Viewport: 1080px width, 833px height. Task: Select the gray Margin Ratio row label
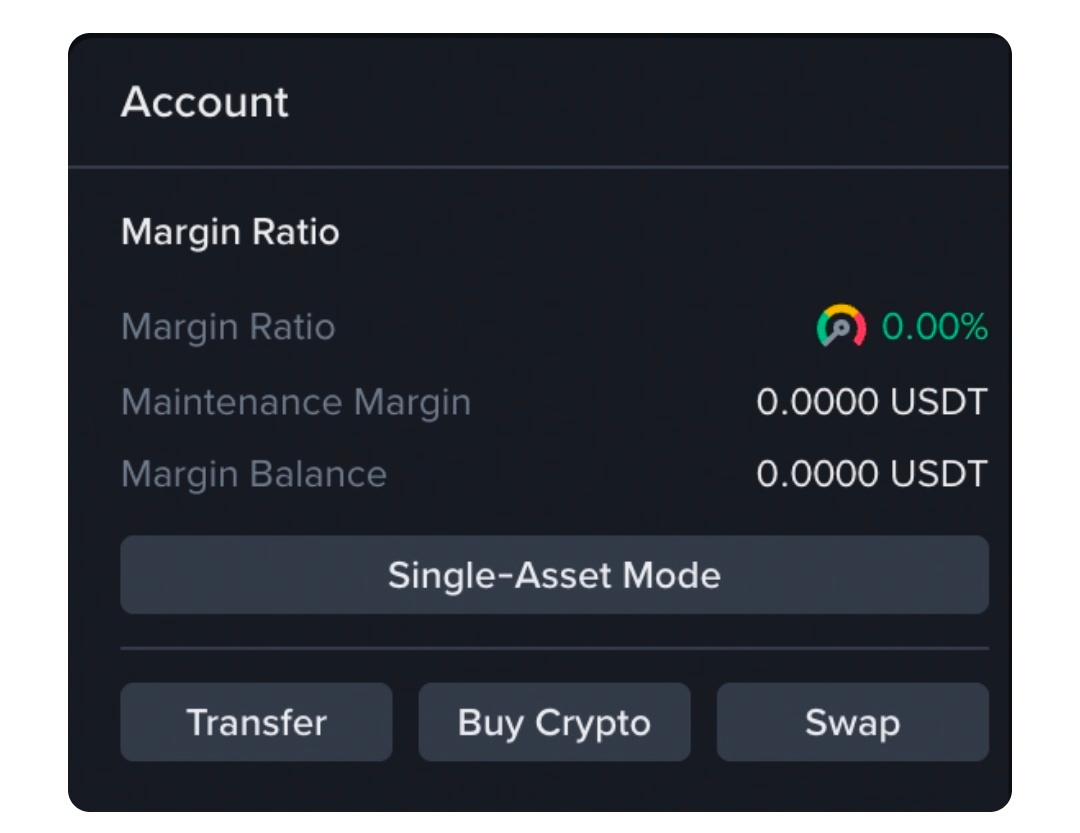pyautogui.click(x=228, y=327)
